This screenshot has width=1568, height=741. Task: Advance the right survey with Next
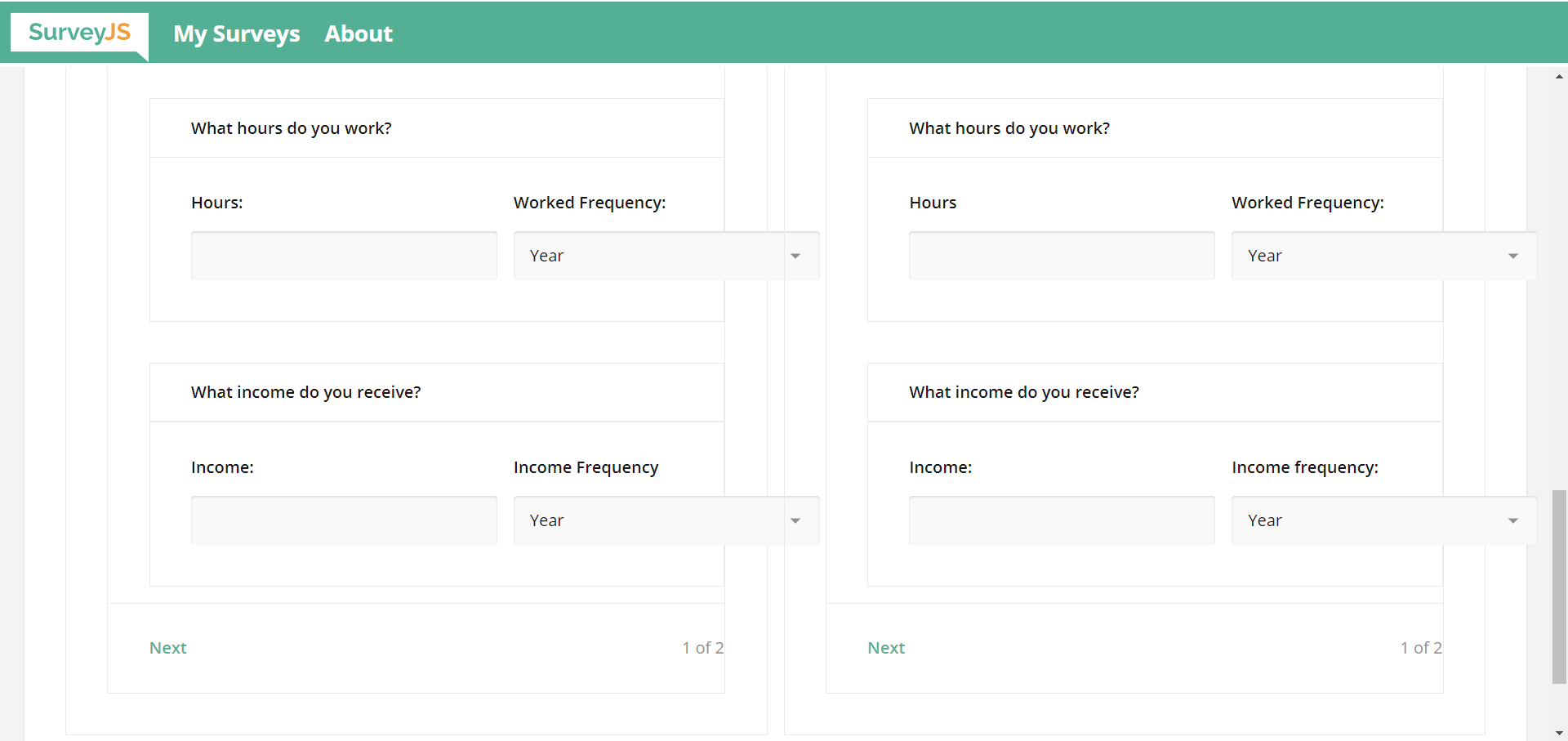click(x=885, y=647)
